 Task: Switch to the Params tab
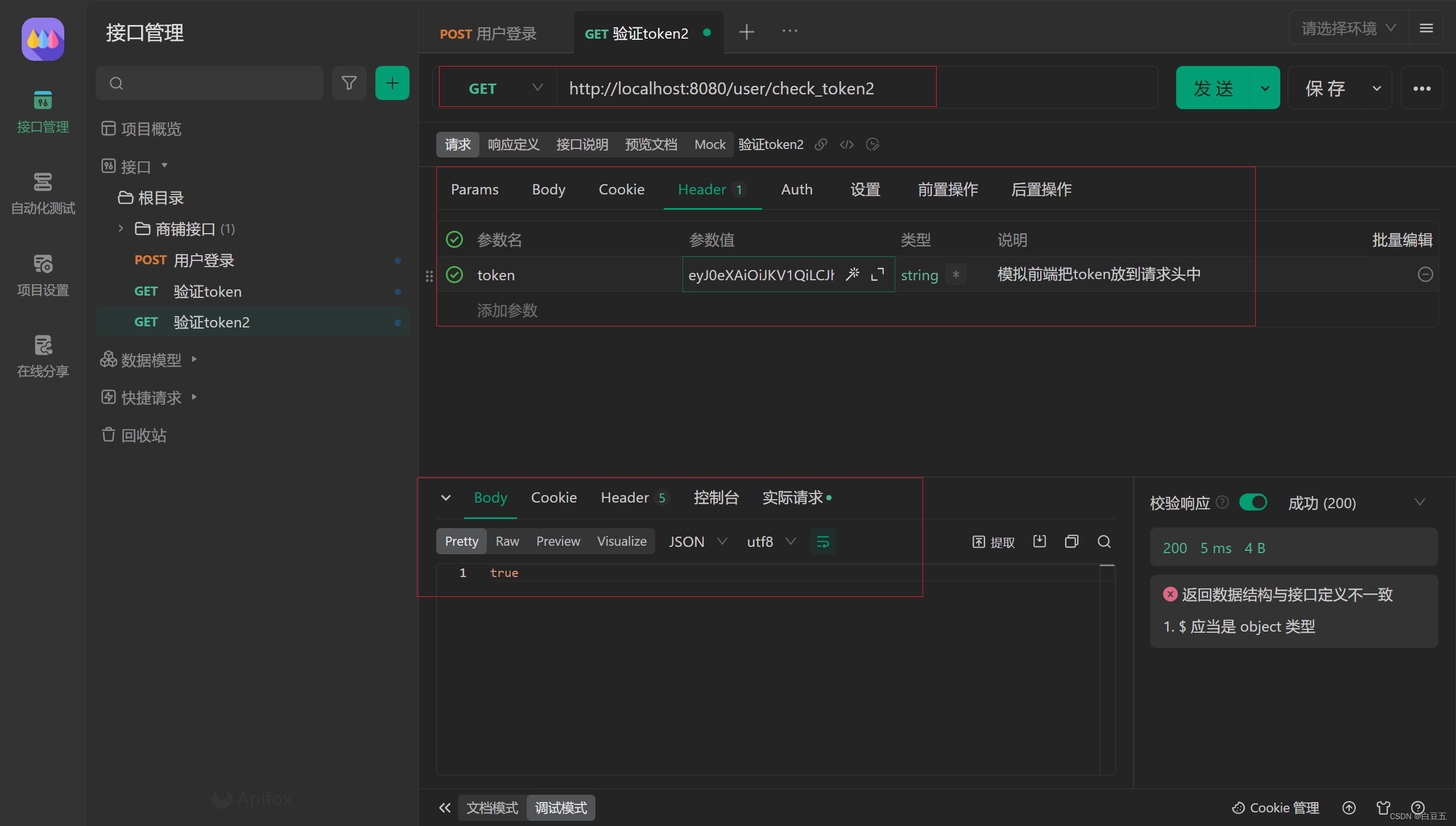pos(474,189)
